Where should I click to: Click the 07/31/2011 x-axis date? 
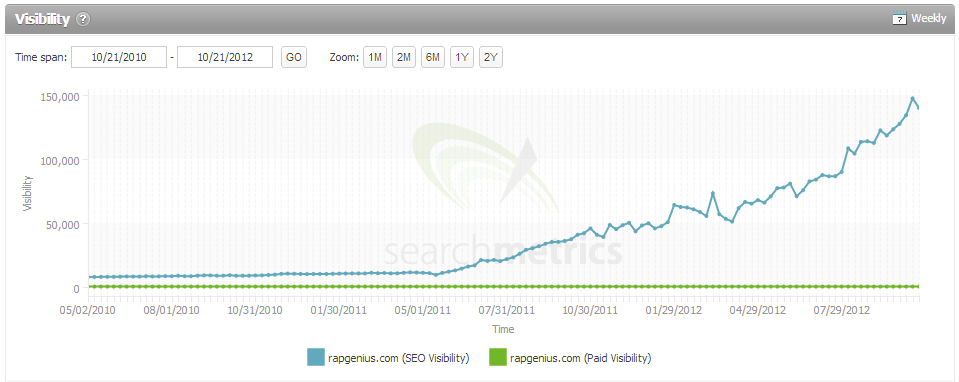click(x=505, y=309)
